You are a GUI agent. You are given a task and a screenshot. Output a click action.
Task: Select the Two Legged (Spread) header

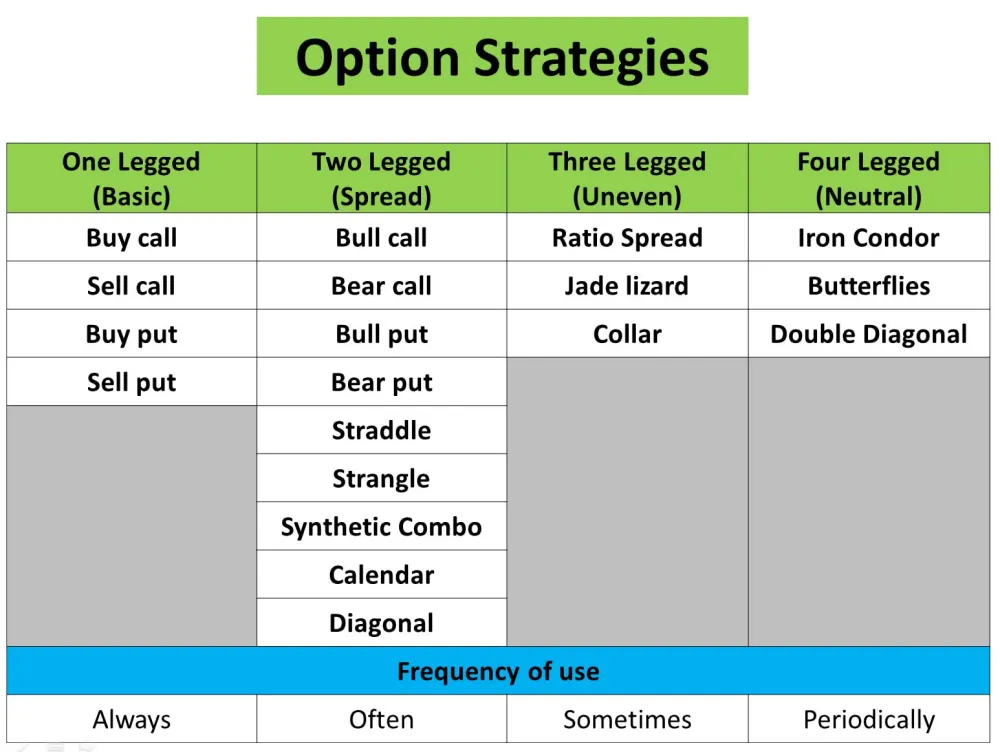click(x=381, y=178)
